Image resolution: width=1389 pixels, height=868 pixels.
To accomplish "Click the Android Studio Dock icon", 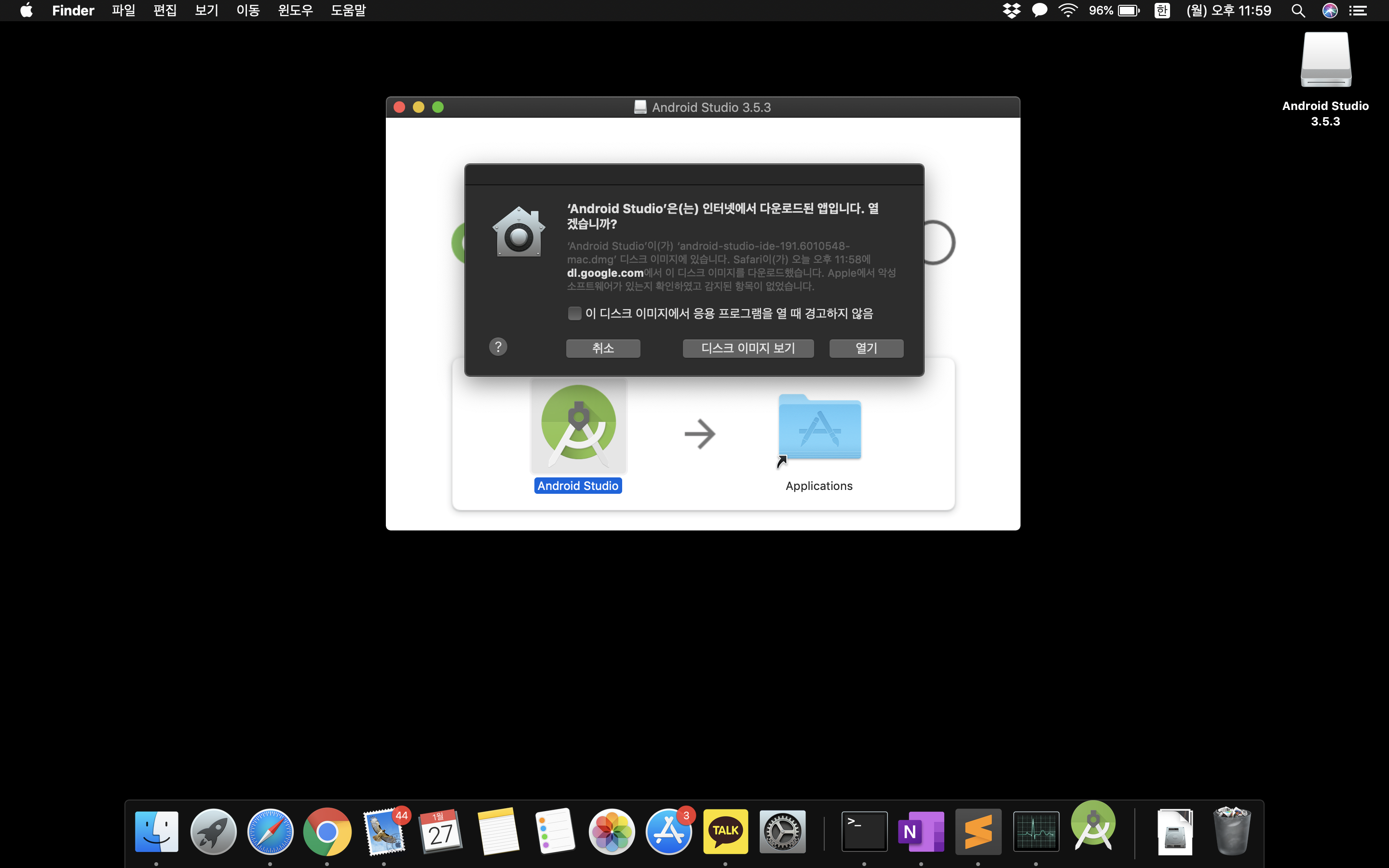I will coord(1093,827).
